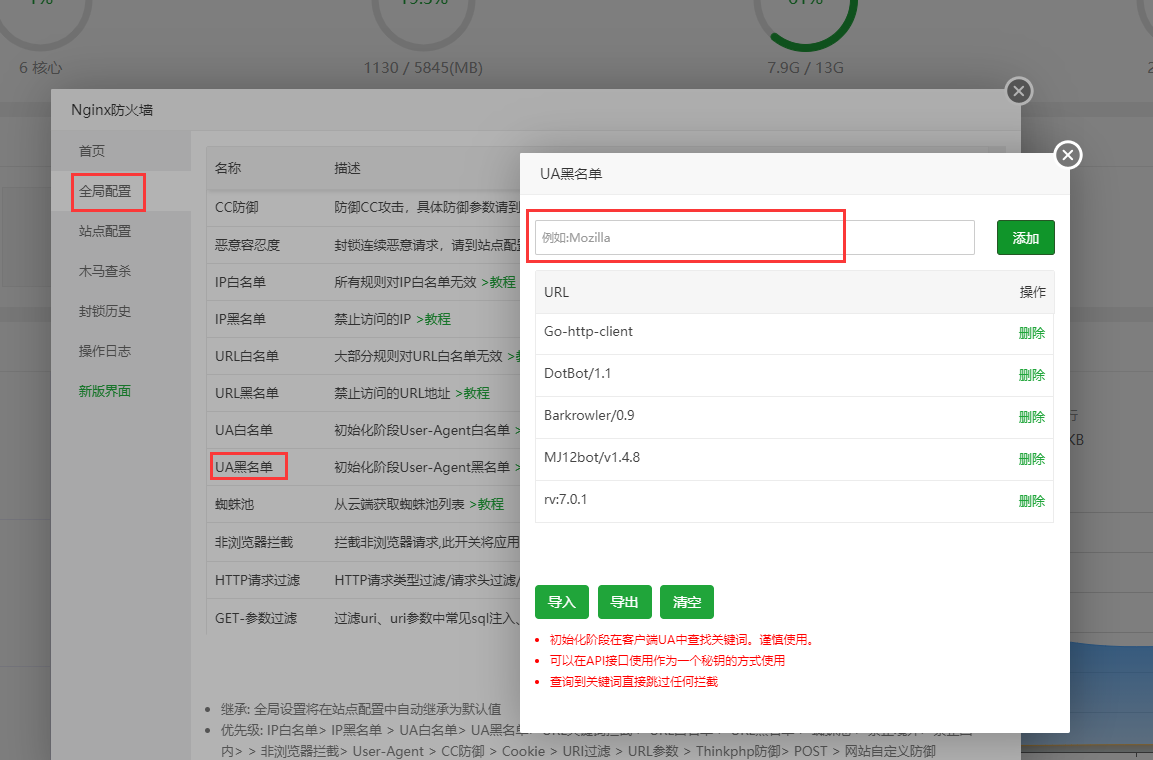Switch to the 新版界面 link
This screenshot has width=1153, height=760.
[x=105, y=391]
